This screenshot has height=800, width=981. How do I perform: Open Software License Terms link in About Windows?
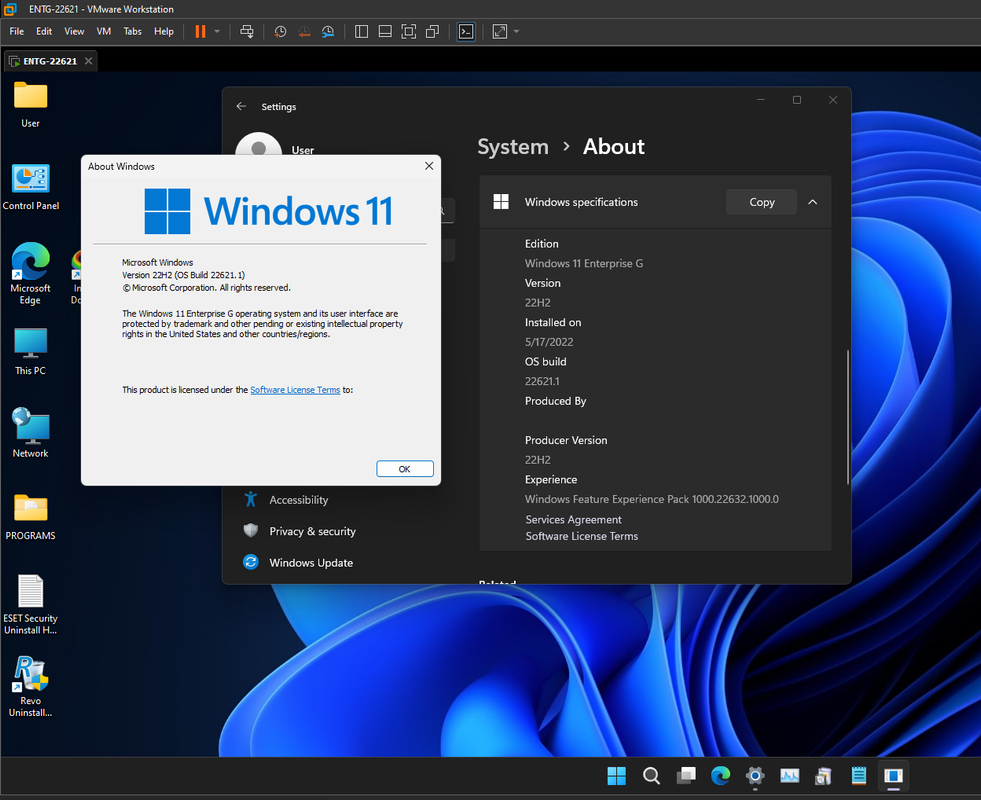[295, 390]
